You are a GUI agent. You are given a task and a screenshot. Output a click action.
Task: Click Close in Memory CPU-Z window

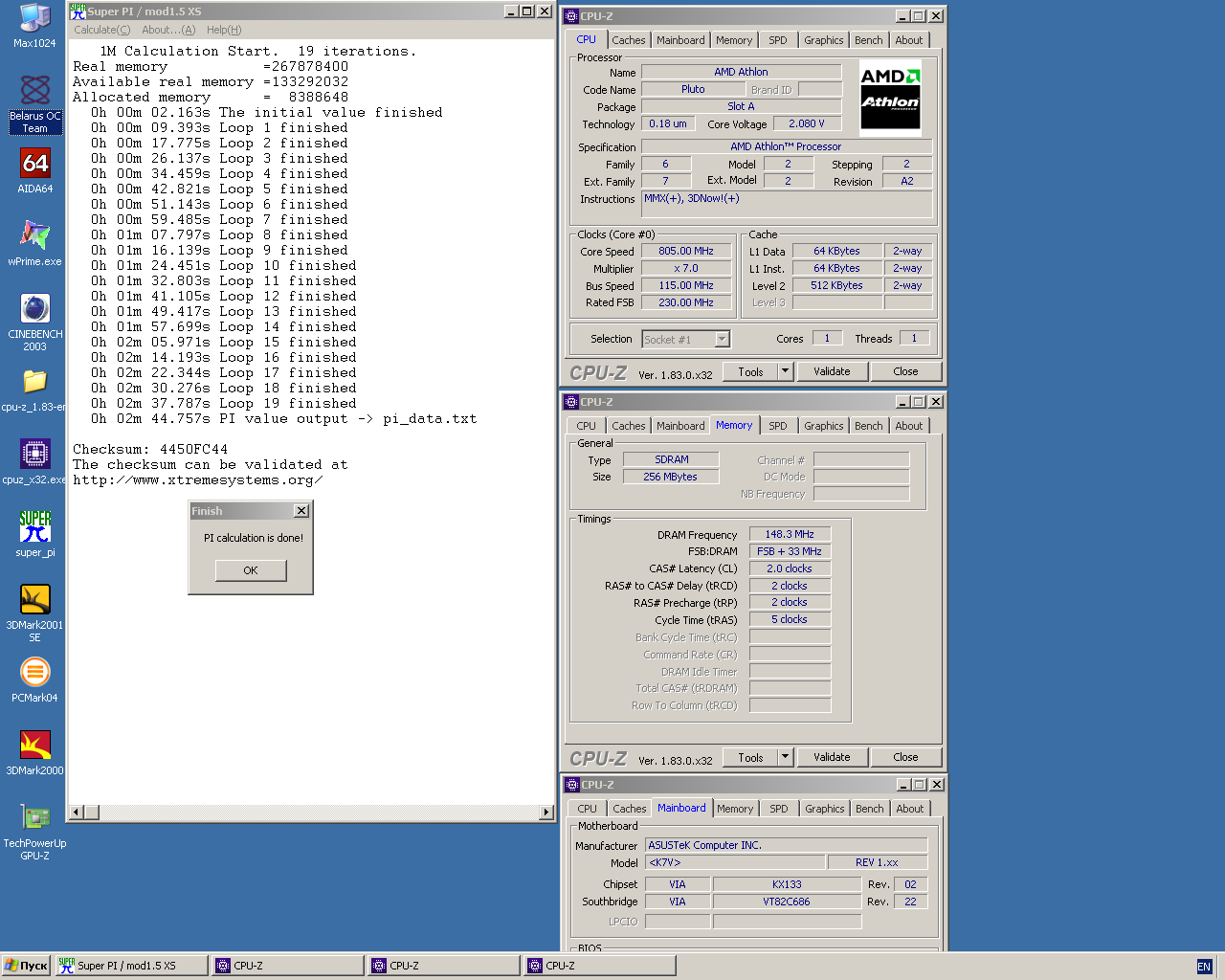pos(905,757)
